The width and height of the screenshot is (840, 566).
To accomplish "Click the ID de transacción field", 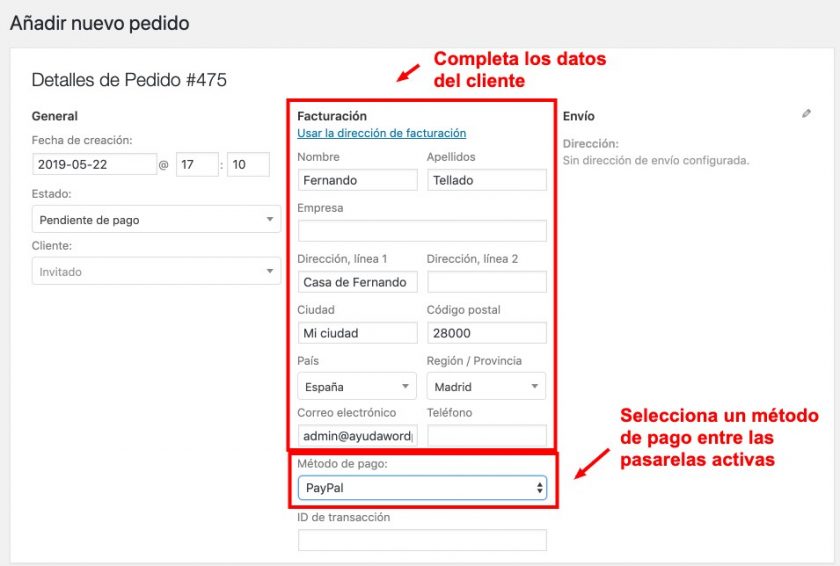I will (422, 540).
